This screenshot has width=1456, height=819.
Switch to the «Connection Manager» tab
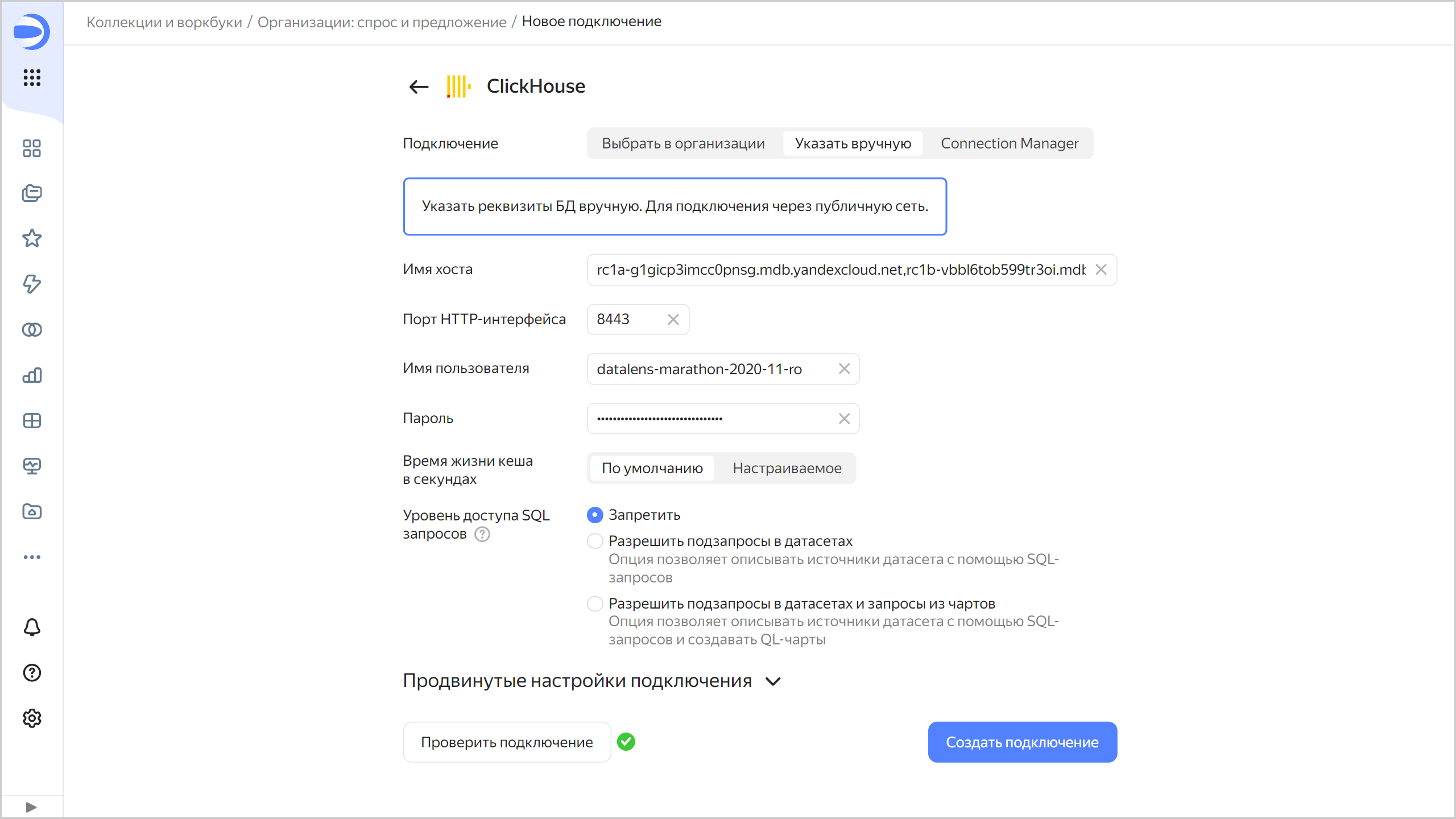[x=1010, y=143]
